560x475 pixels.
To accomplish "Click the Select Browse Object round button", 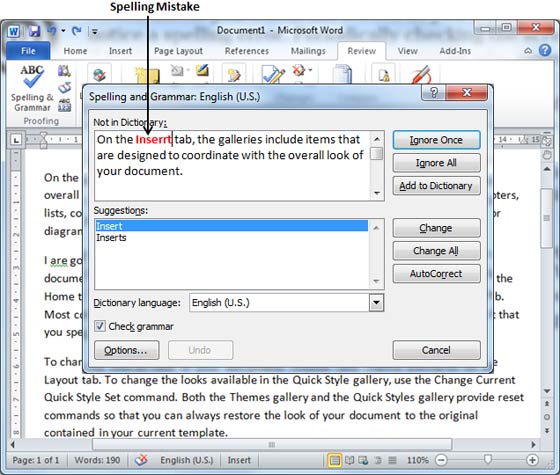I will (547, 417).
